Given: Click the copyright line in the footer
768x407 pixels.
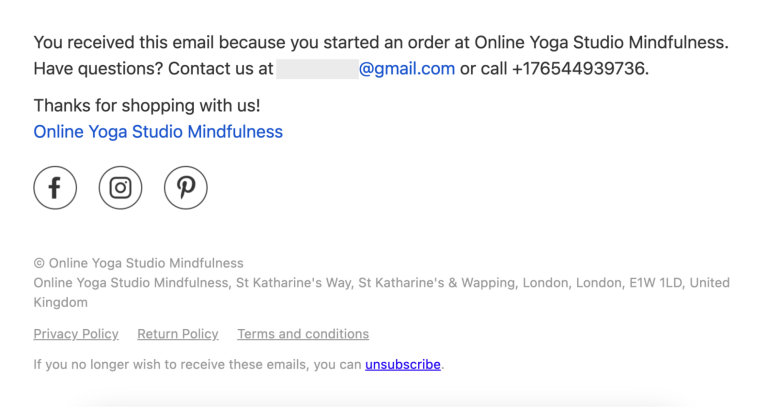Looking at the screenshot, I should (x=138, y=263).
